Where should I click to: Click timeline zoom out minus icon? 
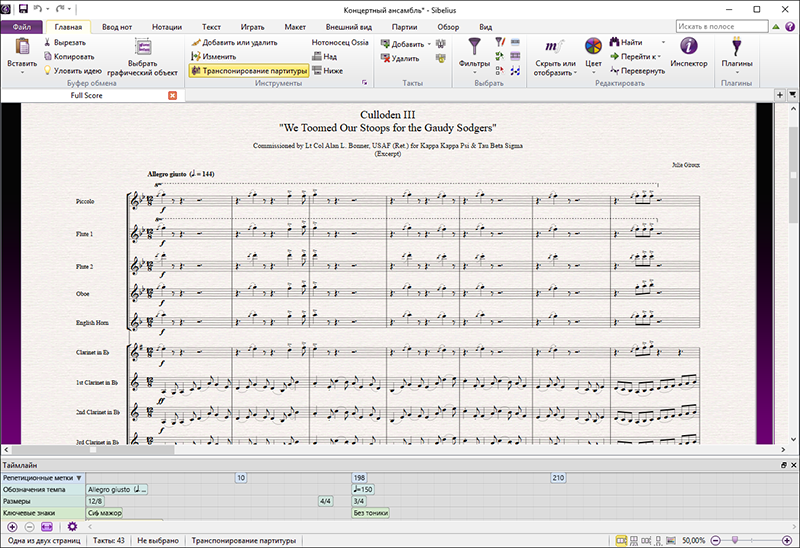(x=30, y=527)
